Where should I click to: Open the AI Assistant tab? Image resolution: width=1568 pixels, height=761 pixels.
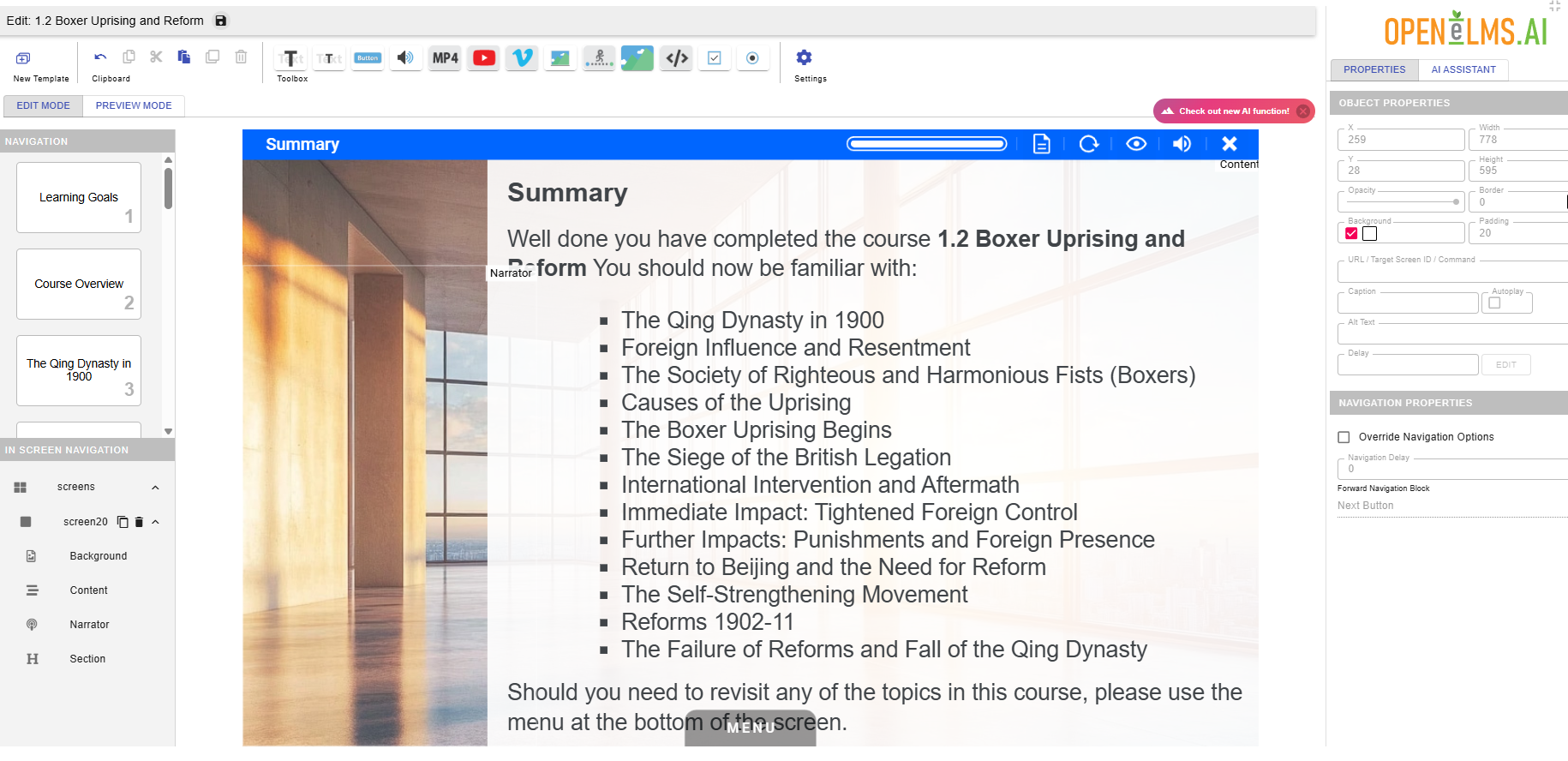coord(1463,69)
